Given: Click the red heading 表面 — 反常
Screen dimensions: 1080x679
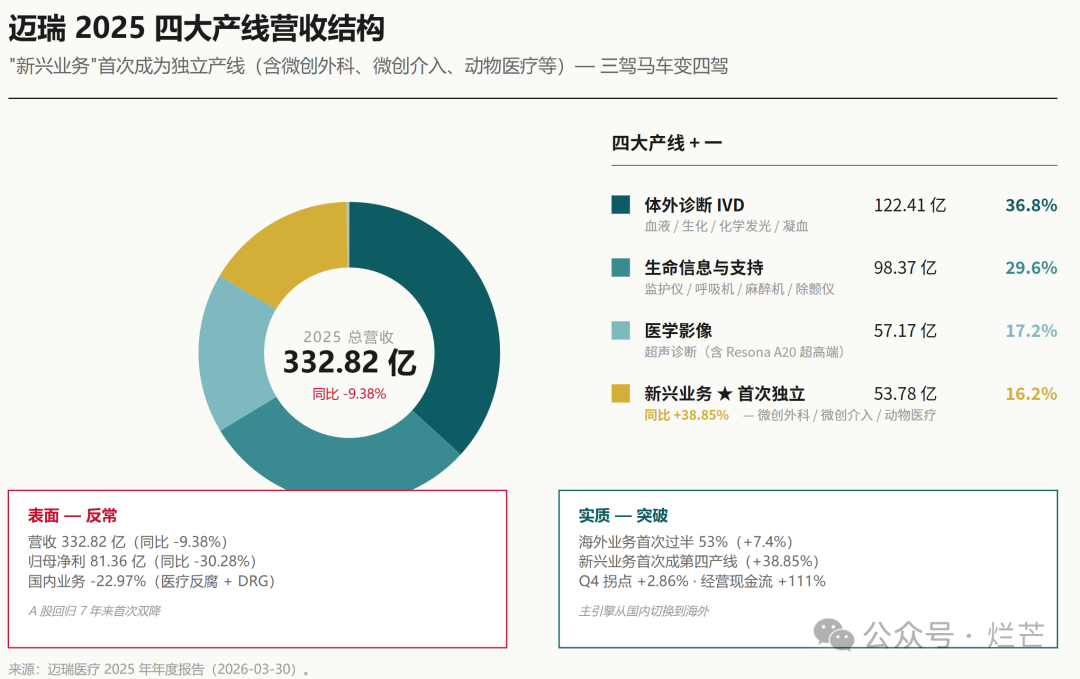Looking at the screenshot, I should 72,516.
